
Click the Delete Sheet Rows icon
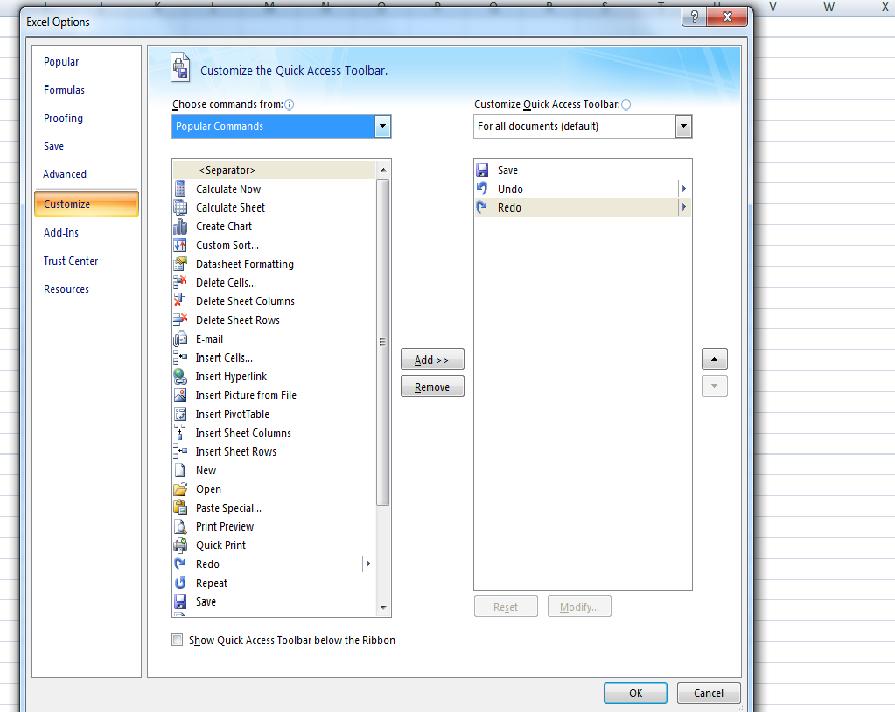pos(180,320)
